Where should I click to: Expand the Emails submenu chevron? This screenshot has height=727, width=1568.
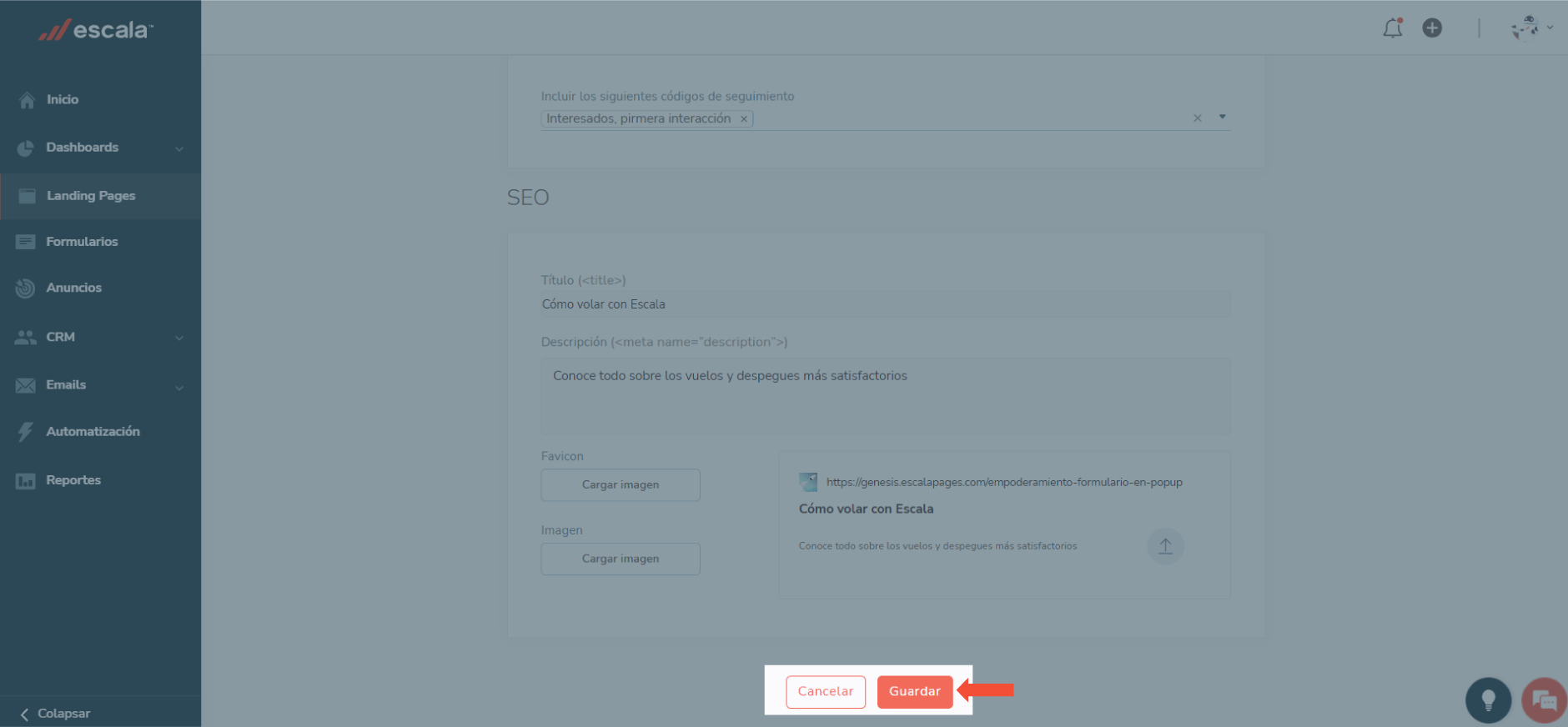(179, 387)
